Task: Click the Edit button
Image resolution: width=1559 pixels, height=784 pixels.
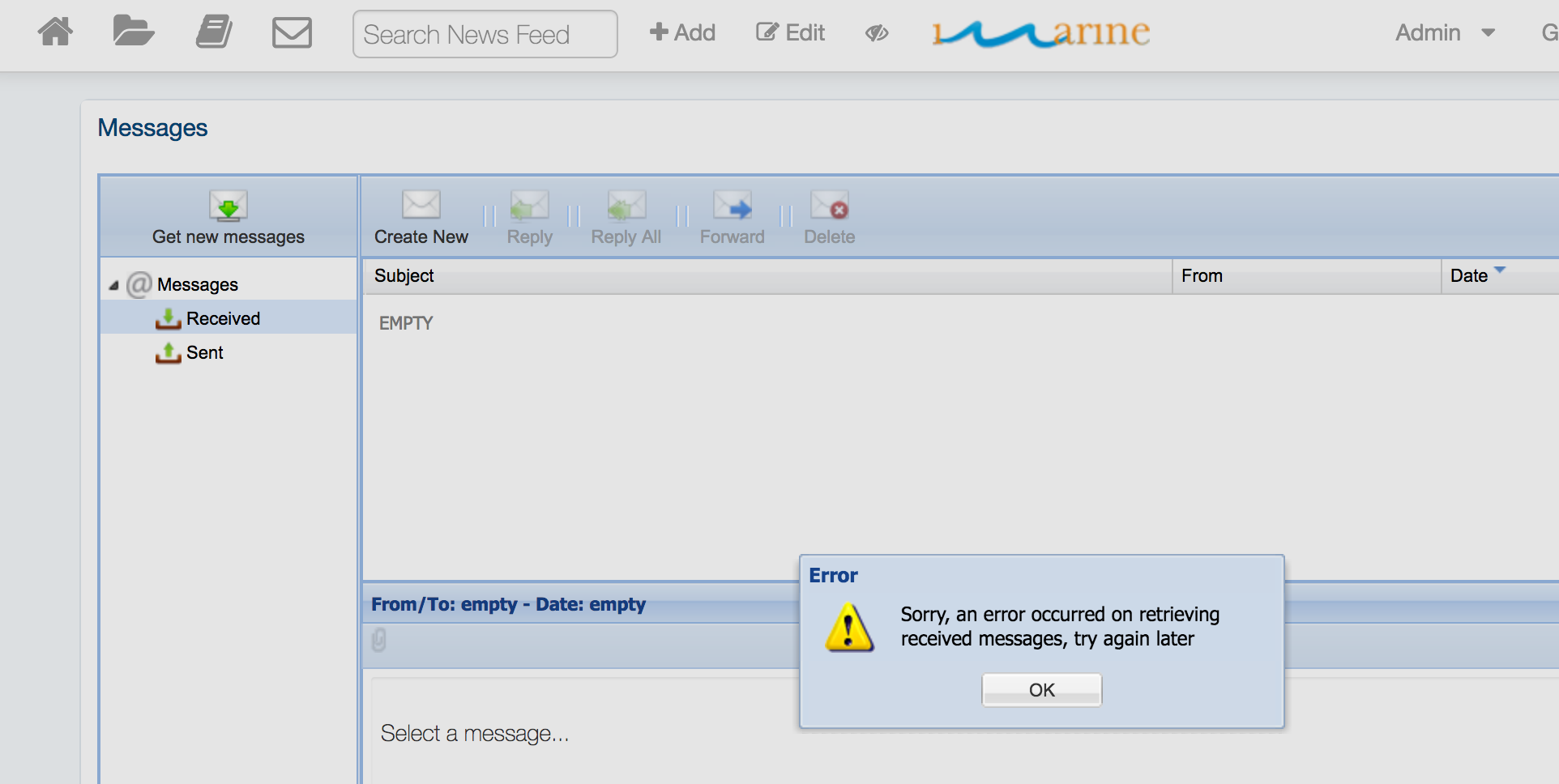Action: (x=790, y=32)
